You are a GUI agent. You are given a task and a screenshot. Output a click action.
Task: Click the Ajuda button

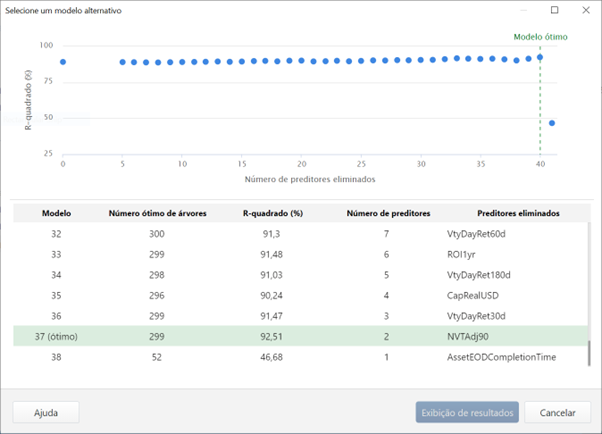click(46, 412)
